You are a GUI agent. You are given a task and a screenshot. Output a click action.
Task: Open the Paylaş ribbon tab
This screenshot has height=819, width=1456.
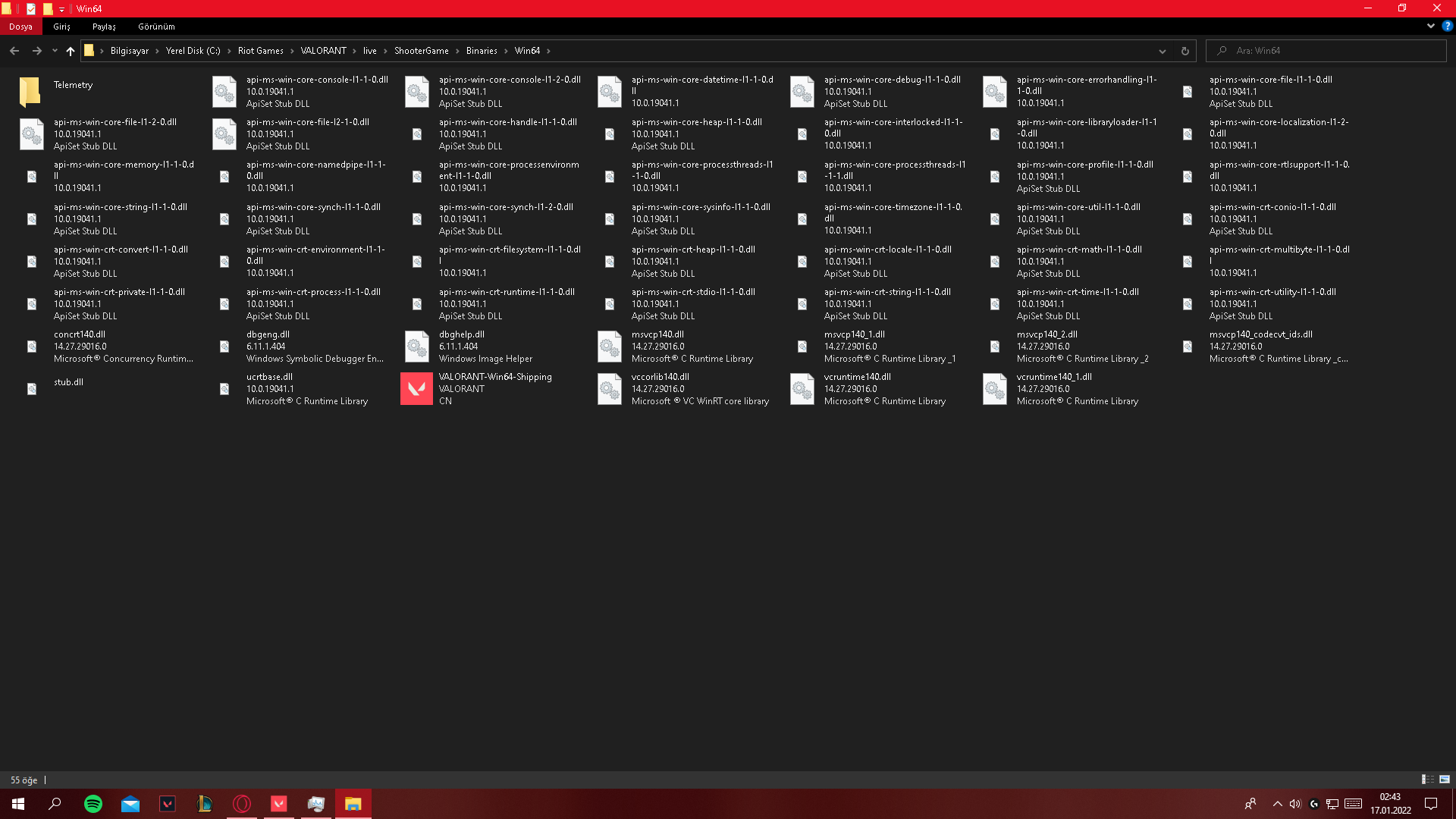coord(104,26)
